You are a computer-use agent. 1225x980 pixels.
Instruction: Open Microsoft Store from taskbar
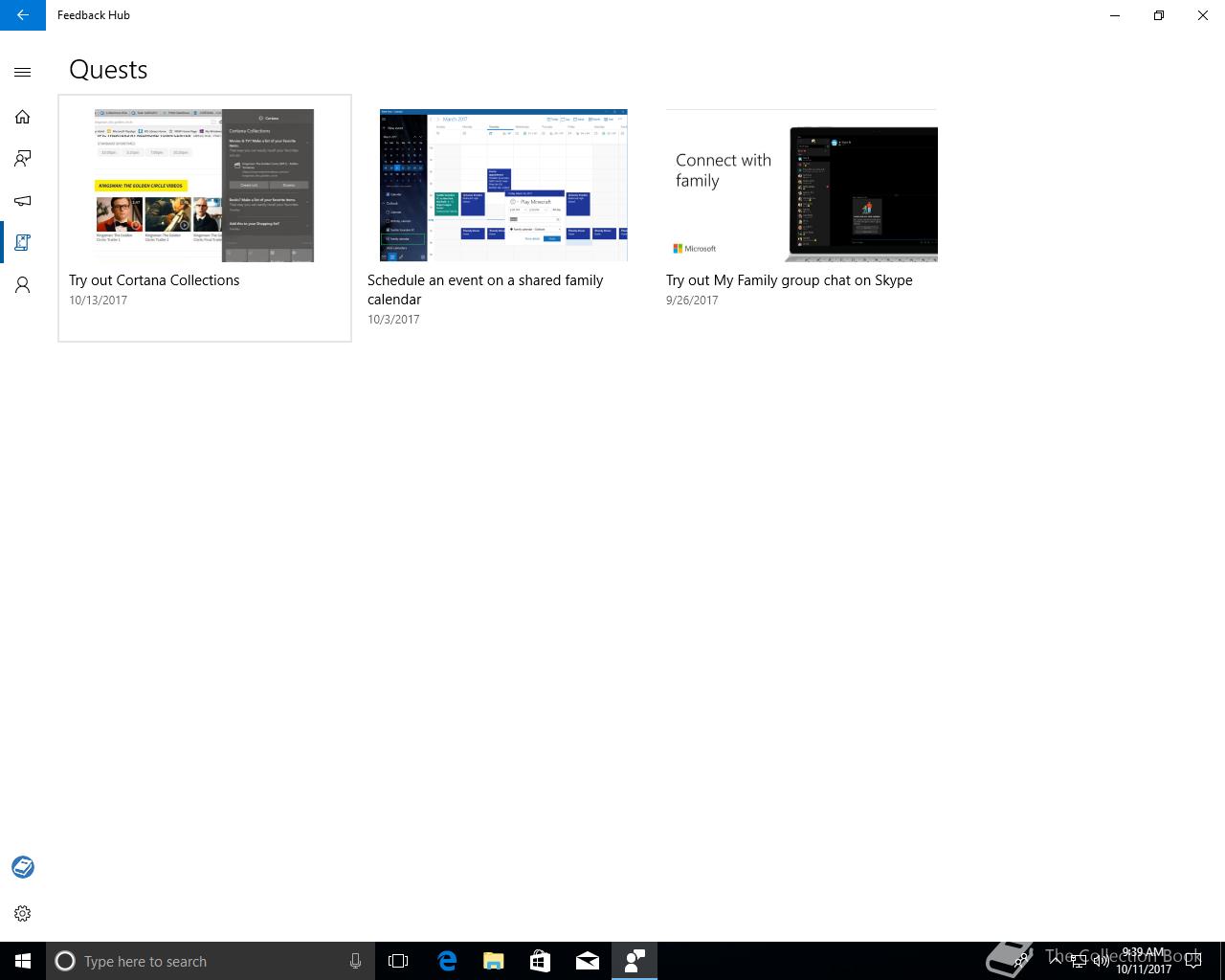click(541, 961)
